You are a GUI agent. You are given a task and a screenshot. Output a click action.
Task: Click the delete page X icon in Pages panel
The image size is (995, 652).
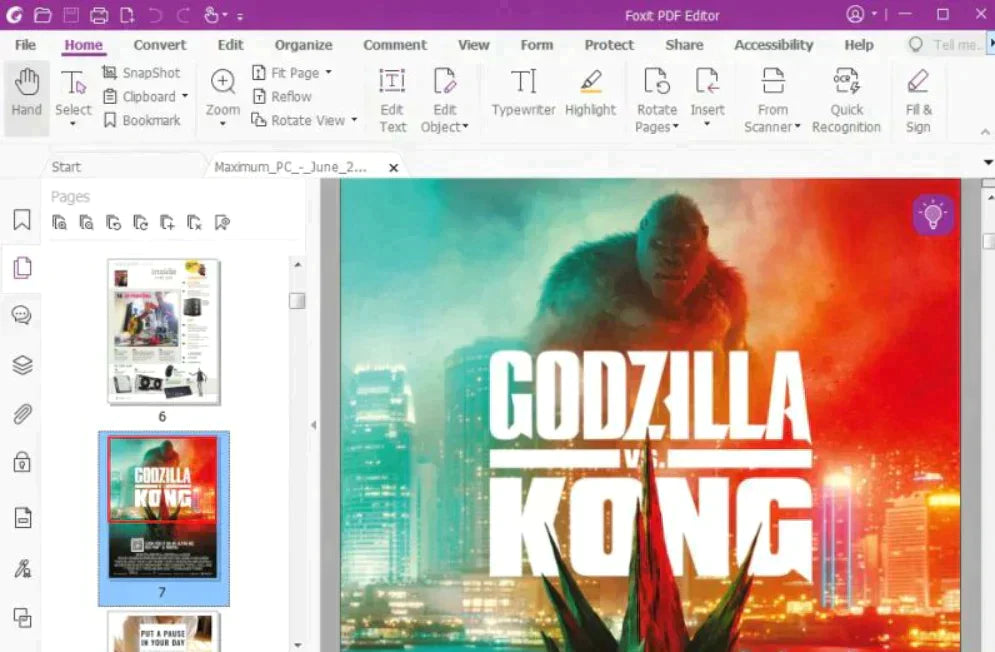pyautogui.click(x=194, y=223)
